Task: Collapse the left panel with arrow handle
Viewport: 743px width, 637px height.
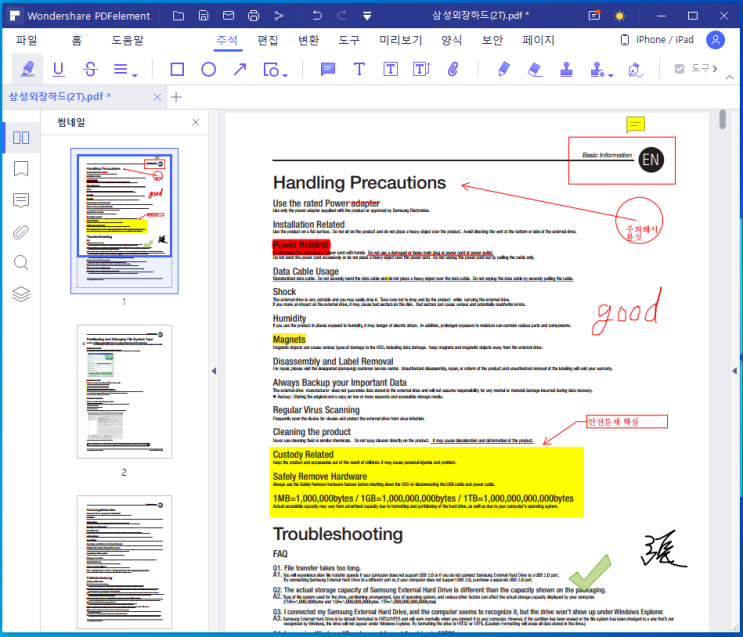Action: (x=214, y=371)
